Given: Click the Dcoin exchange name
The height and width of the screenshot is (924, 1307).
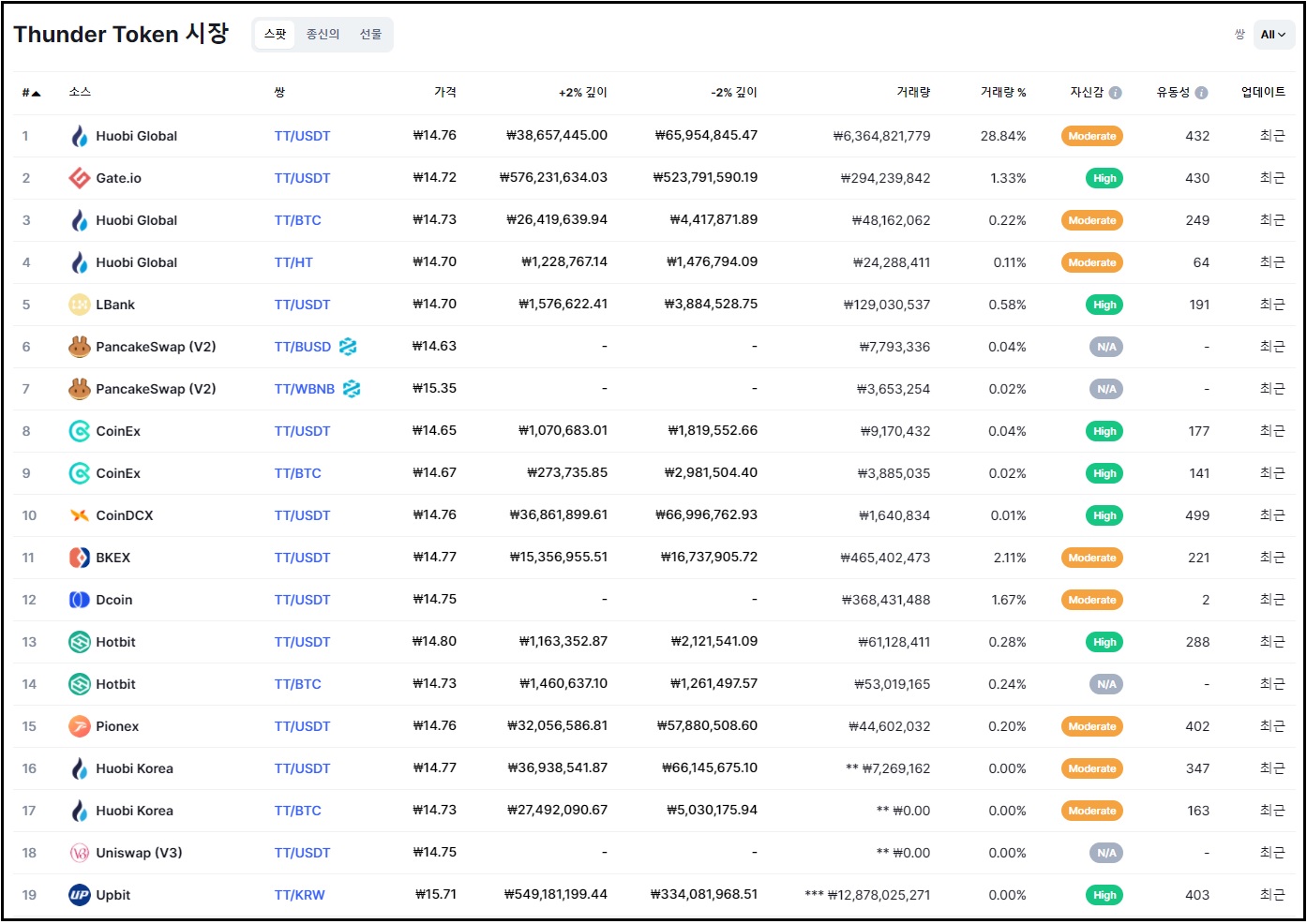Looking at the screenshot, I should pos(114,600).
